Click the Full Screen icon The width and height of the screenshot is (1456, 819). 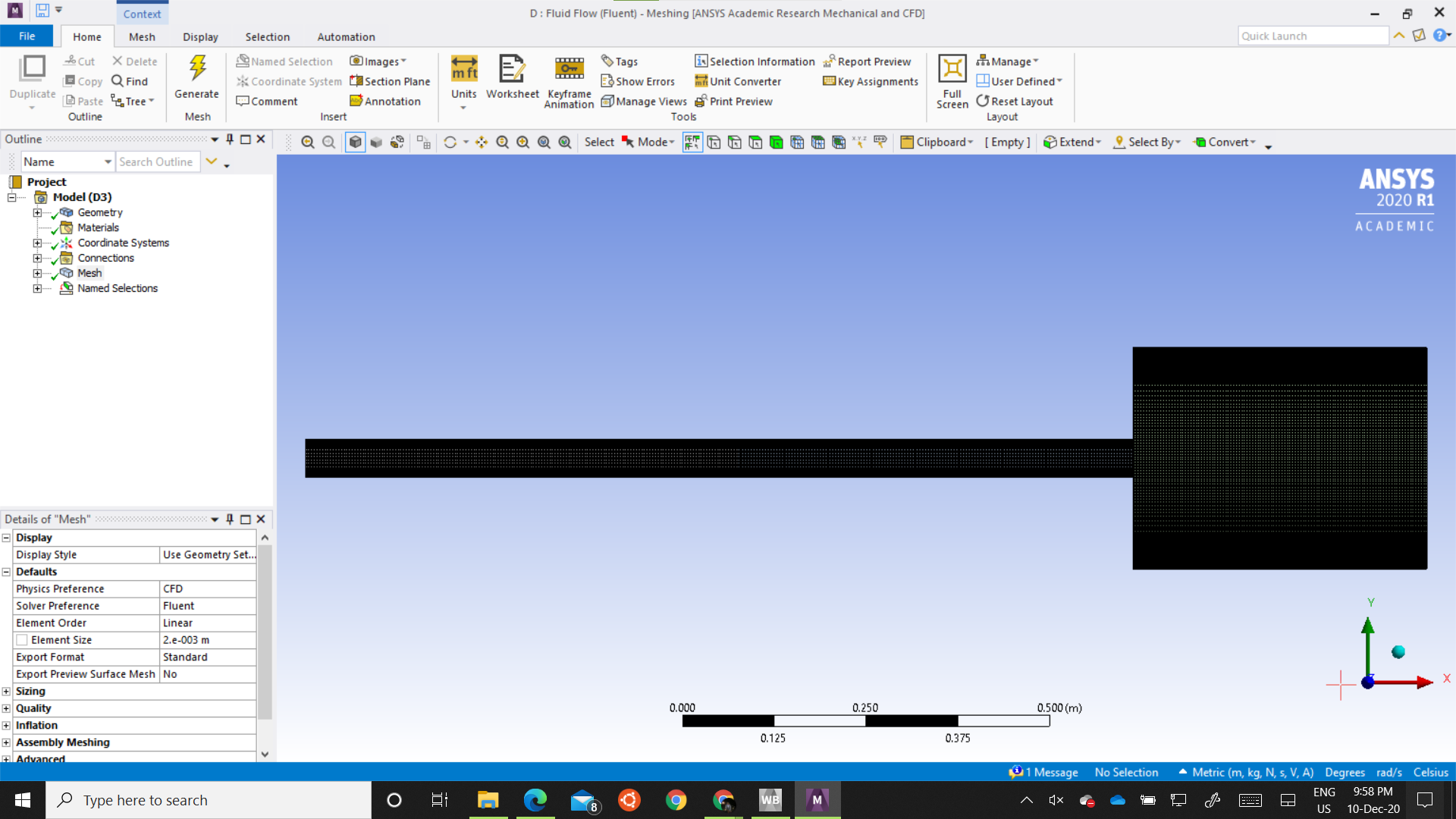pyautogui.click(x=952, y=69)
